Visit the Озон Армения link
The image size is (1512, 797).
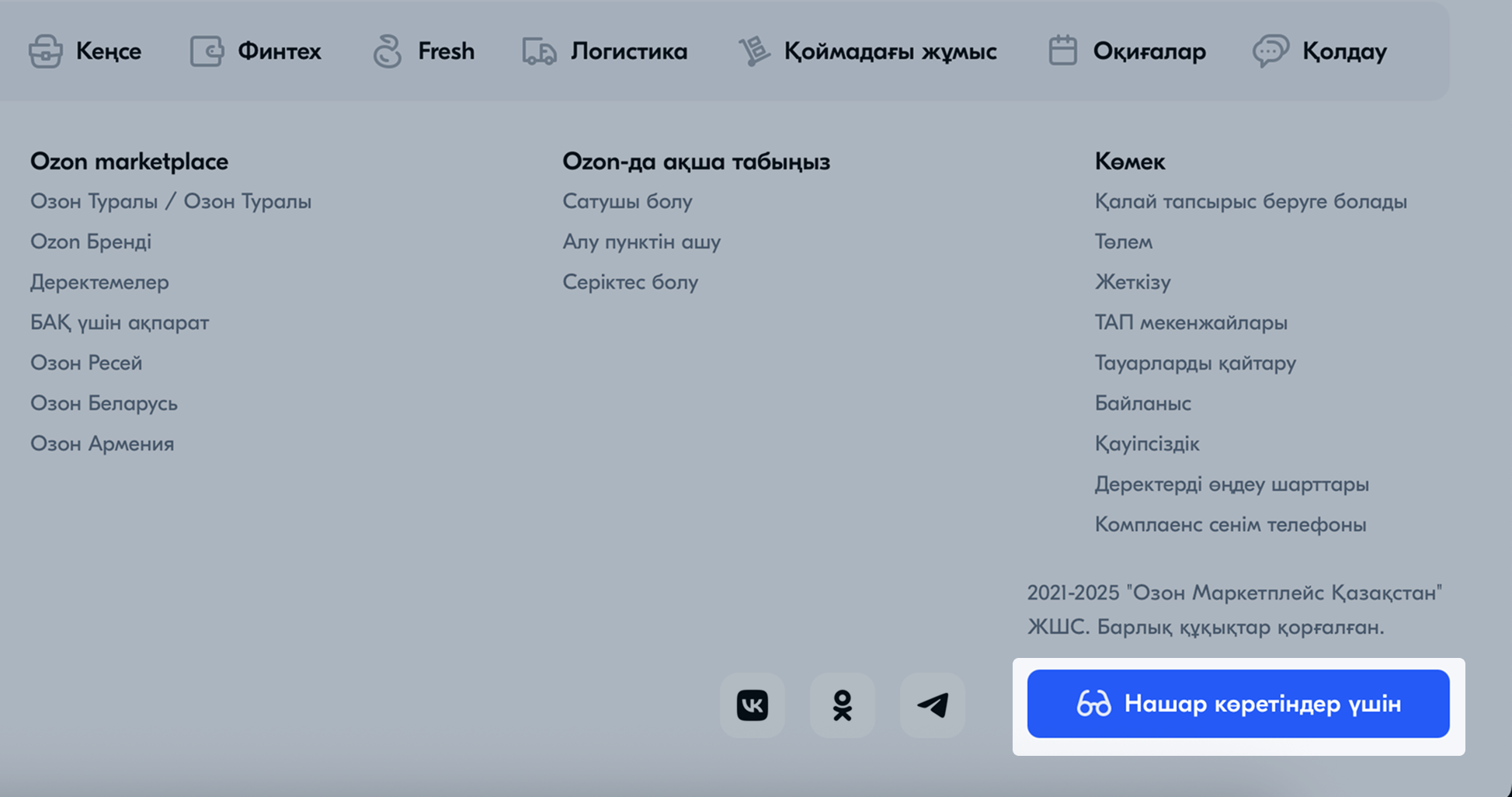tap(103, 444)
